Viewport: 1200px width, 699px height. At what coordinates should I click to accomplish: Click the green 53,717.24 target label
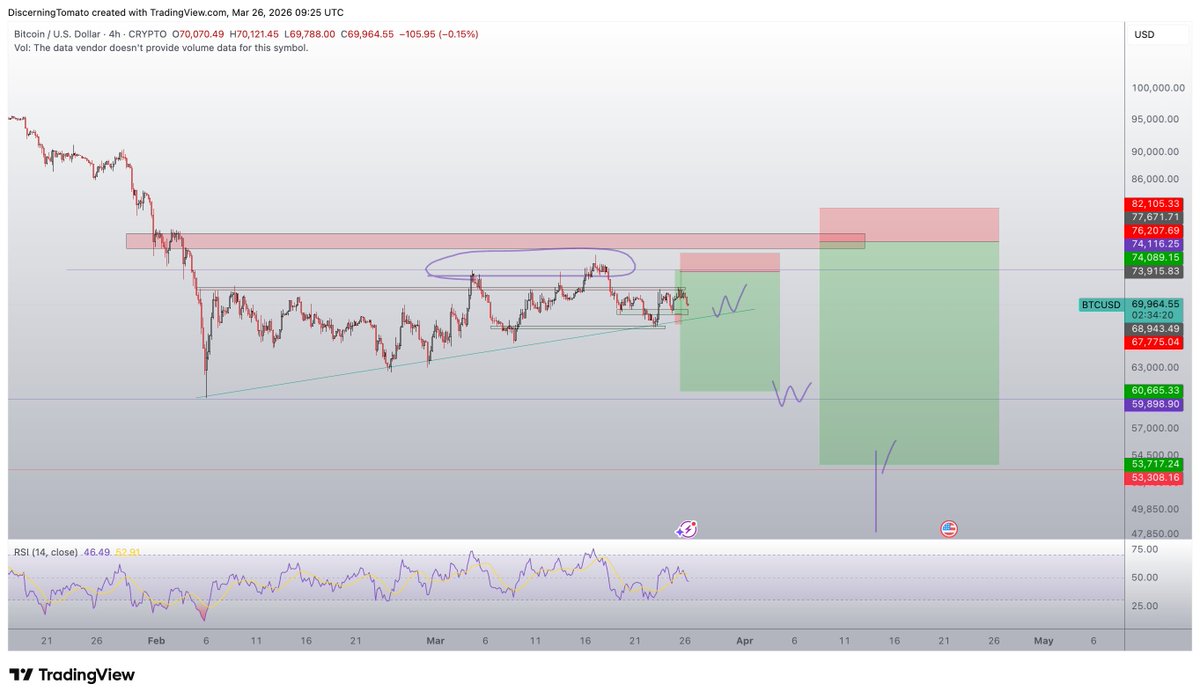(1156, 464)
